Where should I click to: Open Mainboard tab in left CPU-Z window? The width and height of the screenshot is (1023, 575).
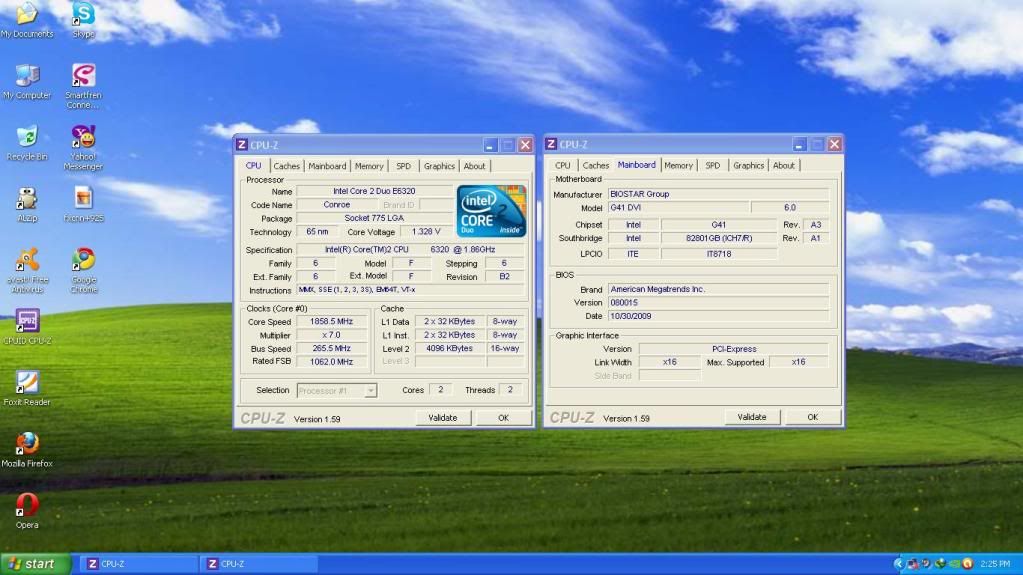point(327,166)
